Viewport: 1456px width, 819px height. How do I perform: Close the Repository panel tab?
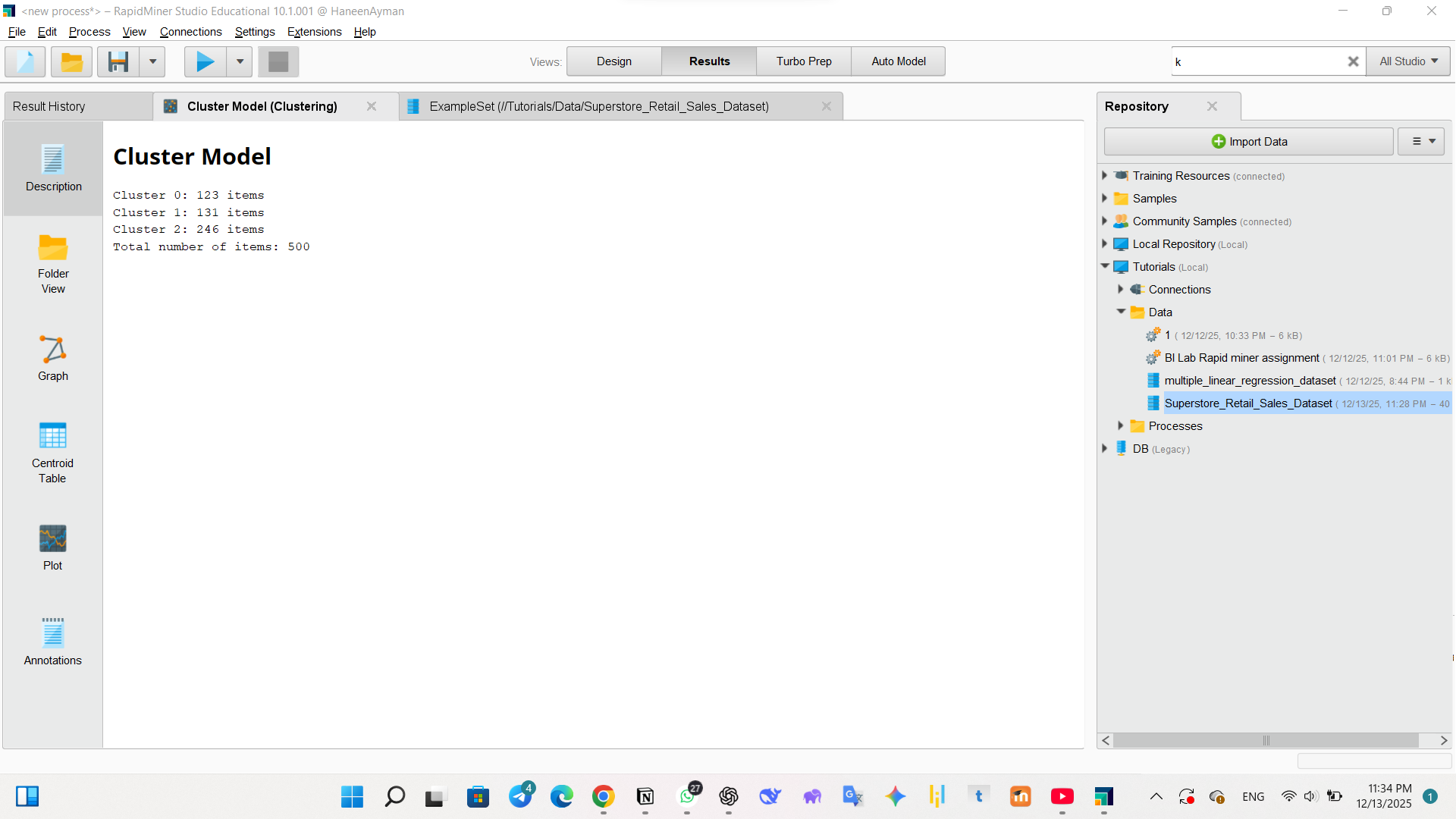pyautogui.click(x=1212, y=106)
